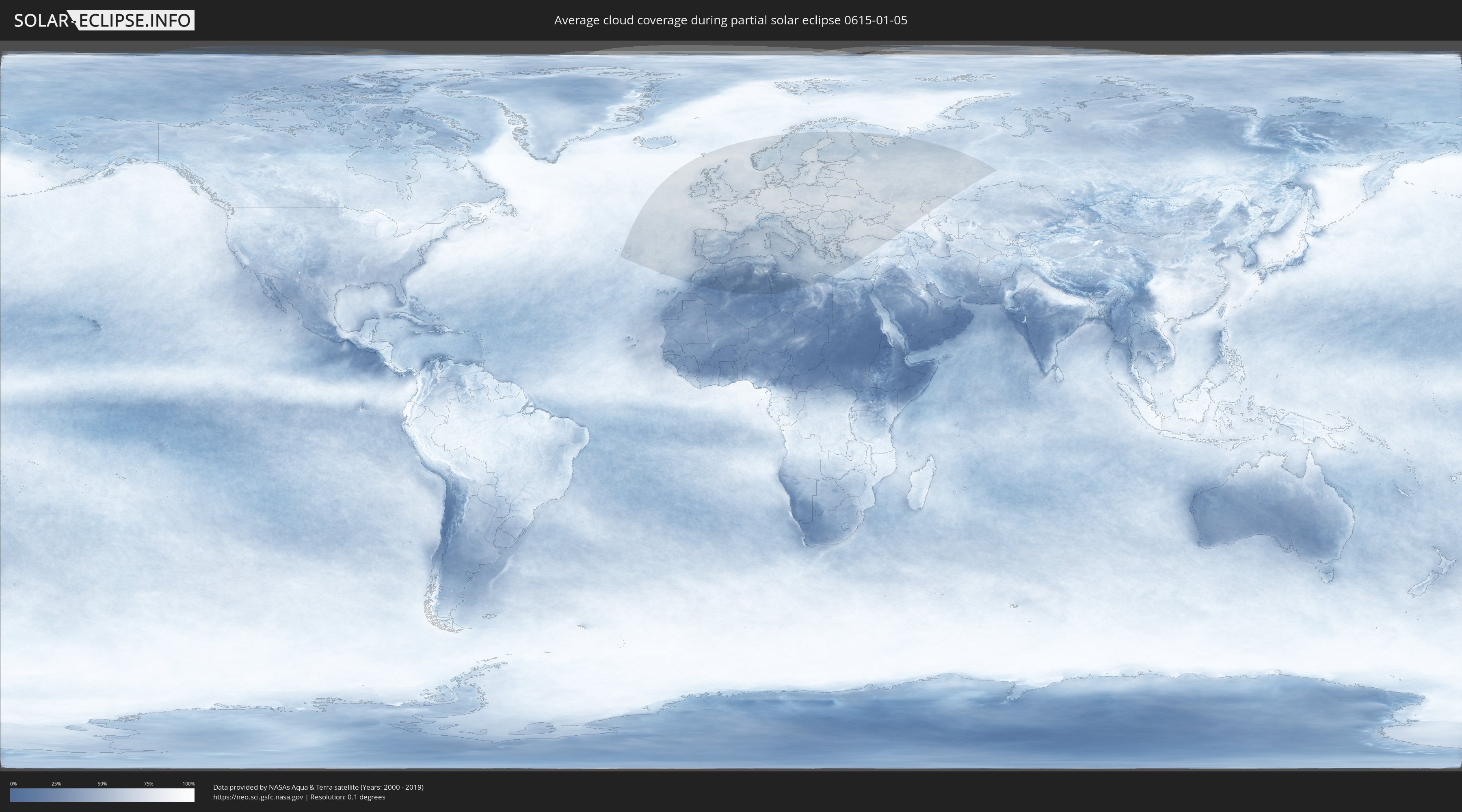Click the cloud coverage color scale bar
Screen dimensions: 1462x812
[x=102, y=795]
